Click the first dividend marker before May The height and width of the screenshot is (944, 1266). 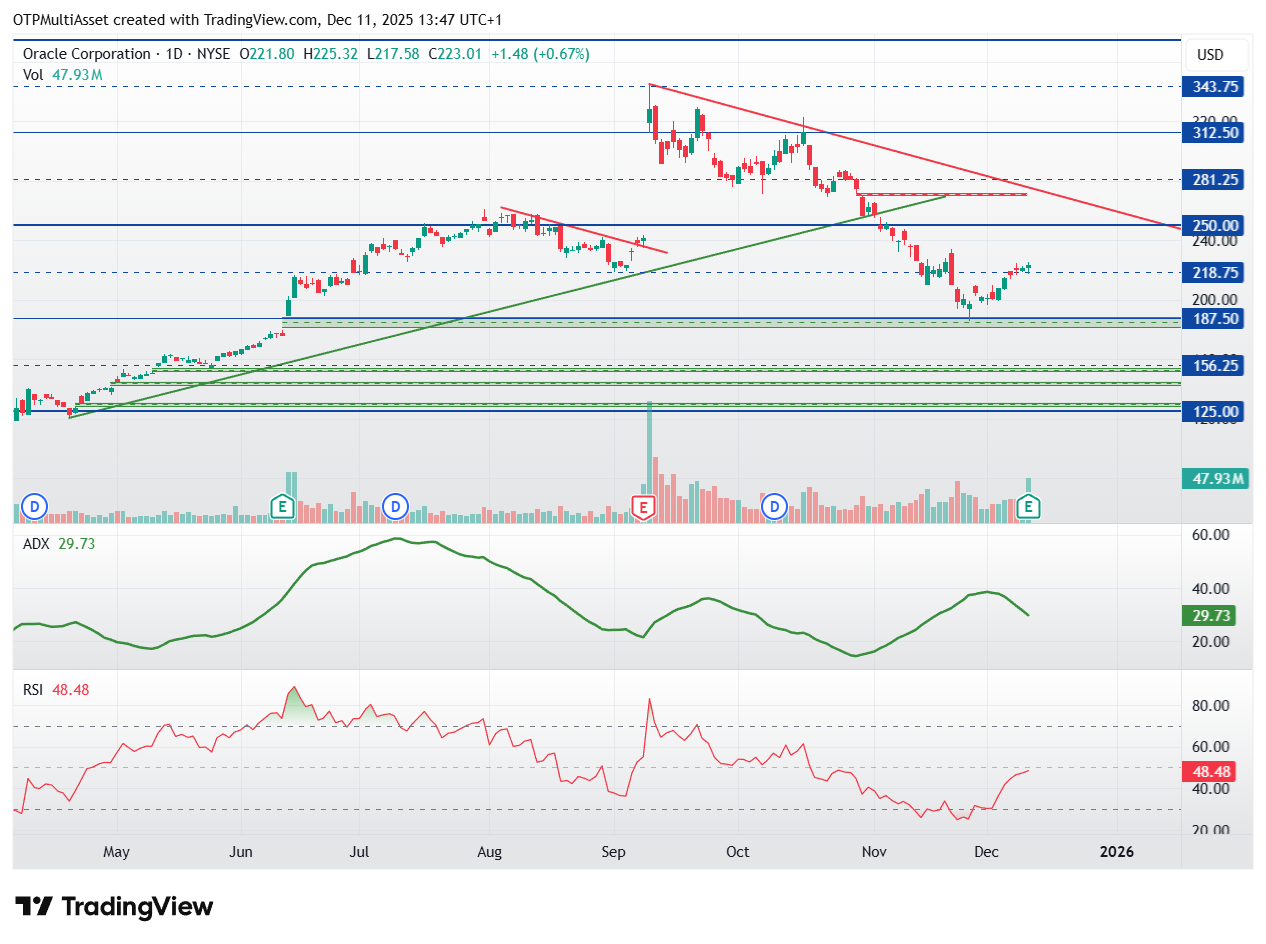[35, 507]
